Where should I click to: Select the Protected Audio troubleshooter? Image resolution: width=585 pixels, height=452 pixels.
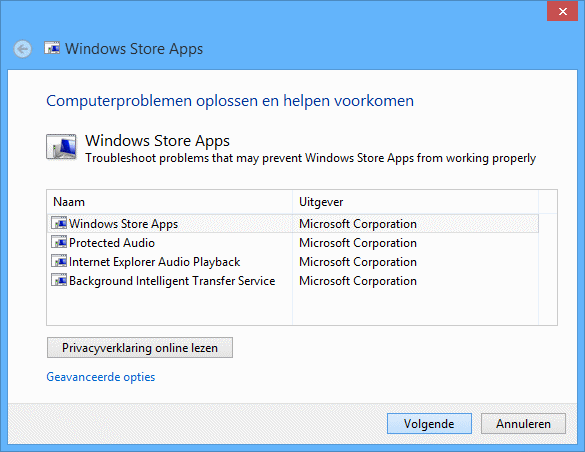(x=293, y=242)
